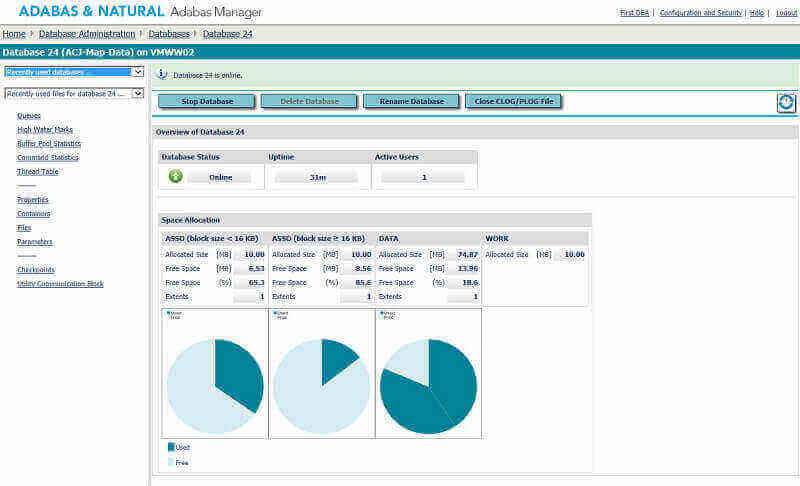800x486 pixels.
Task: Open Database Administration breadcrumb
Action: click(87, 34)
